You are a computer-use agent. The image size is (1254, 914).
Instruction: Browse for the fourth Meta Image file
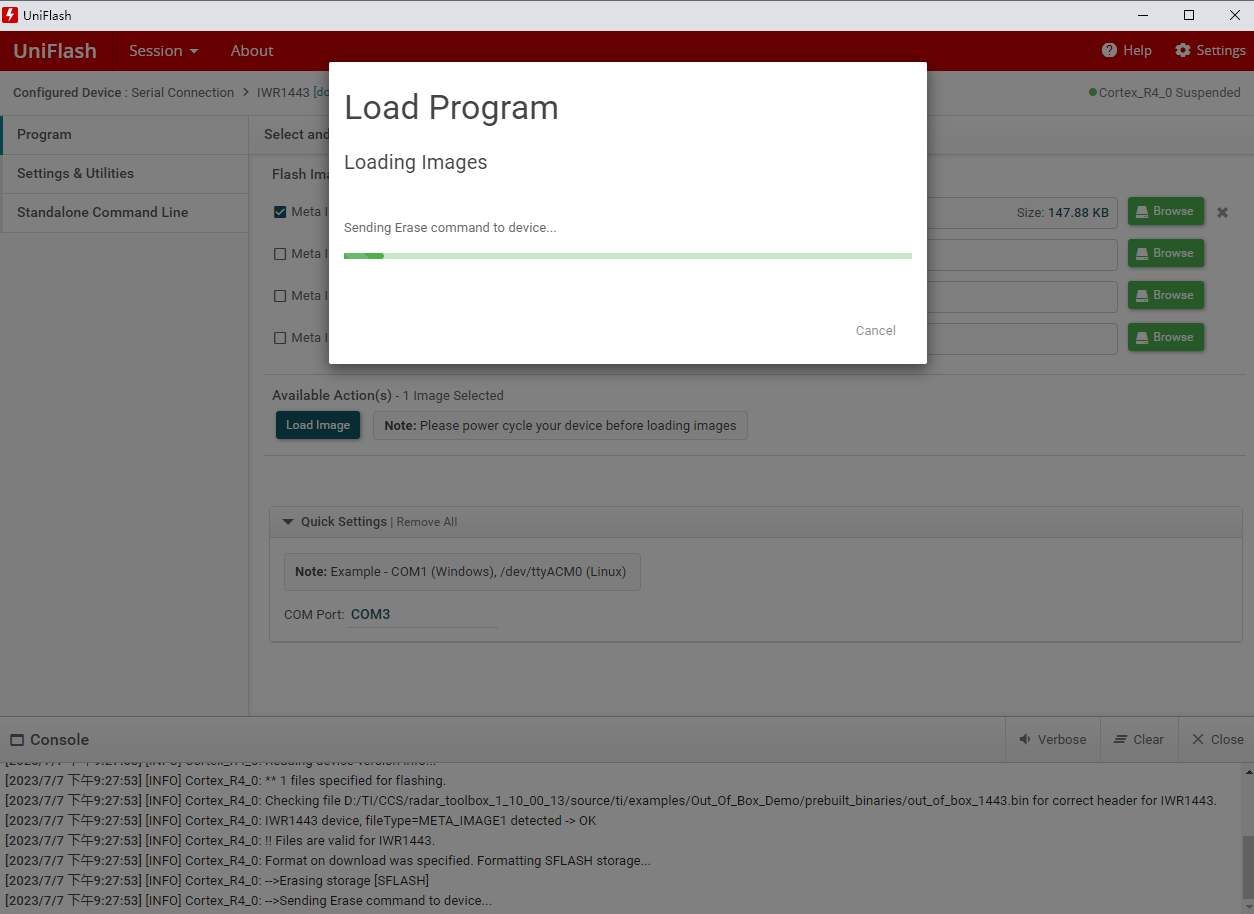pos(1166,338)
